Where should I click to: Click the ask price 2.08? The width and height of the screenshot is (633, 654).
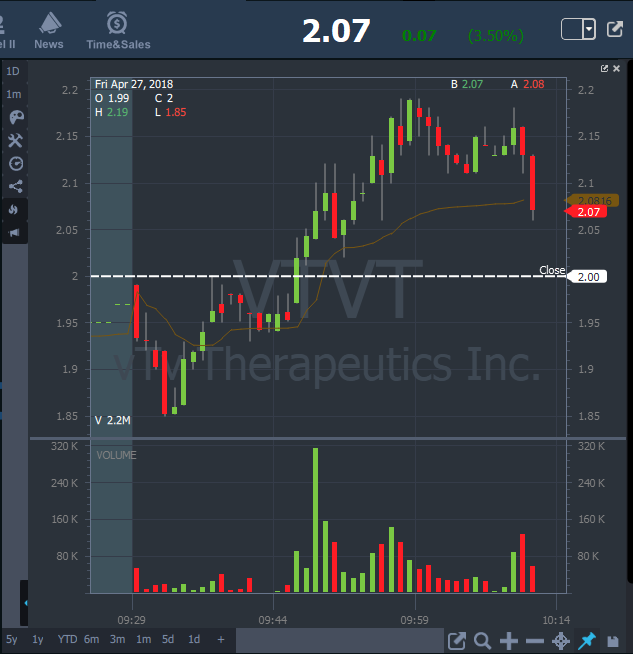click(534, 84)
